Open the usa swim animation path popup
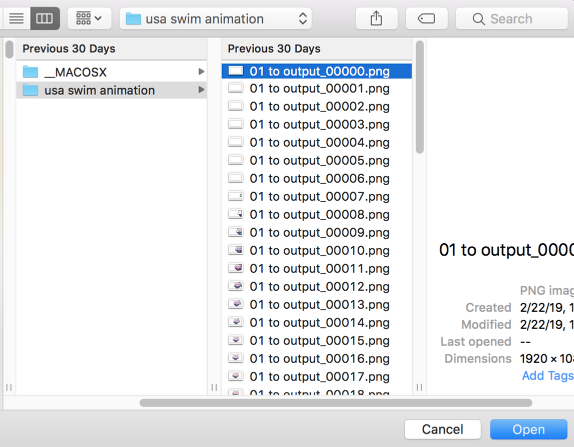 point(216,18)
